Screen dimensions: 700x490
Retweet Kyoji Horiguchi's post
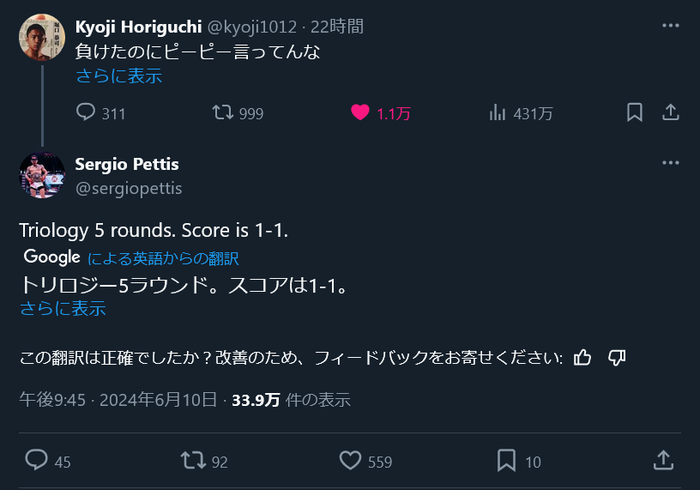click(x=223, y=113)
